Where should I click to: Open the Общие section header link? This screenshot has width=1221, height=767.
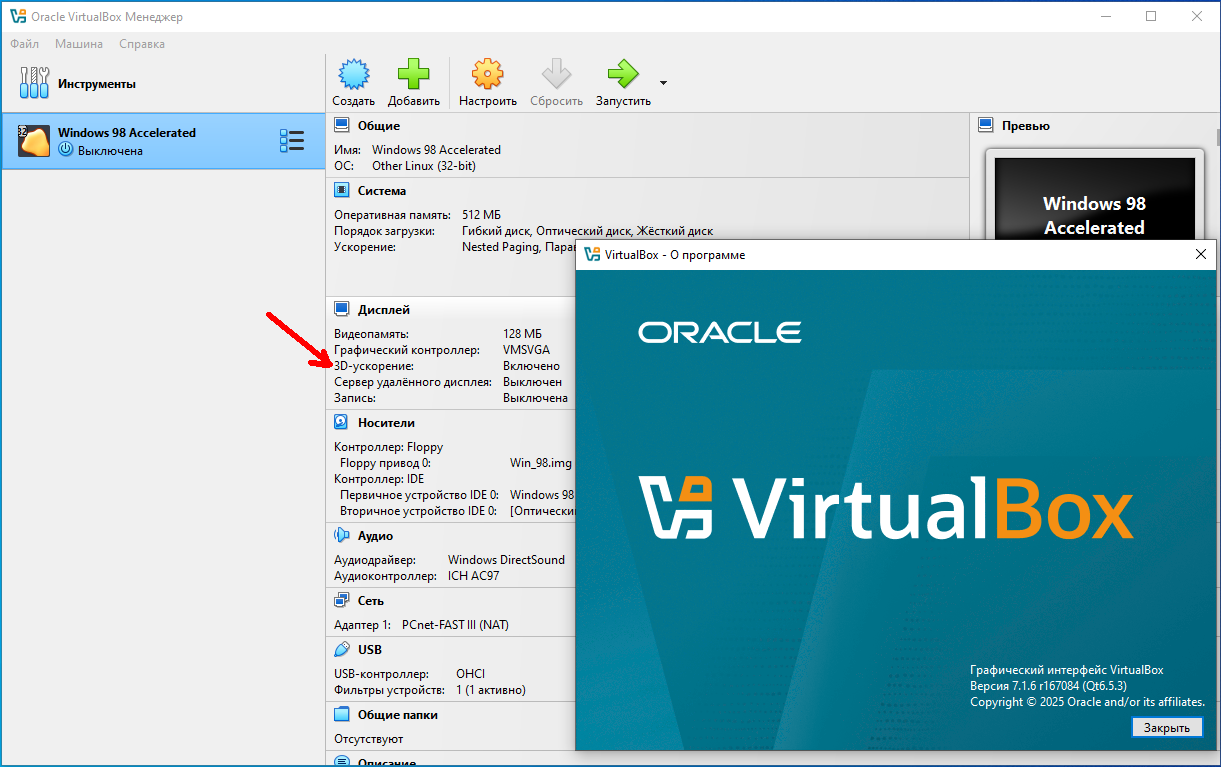pyautogui.click(x=379, y=126)
